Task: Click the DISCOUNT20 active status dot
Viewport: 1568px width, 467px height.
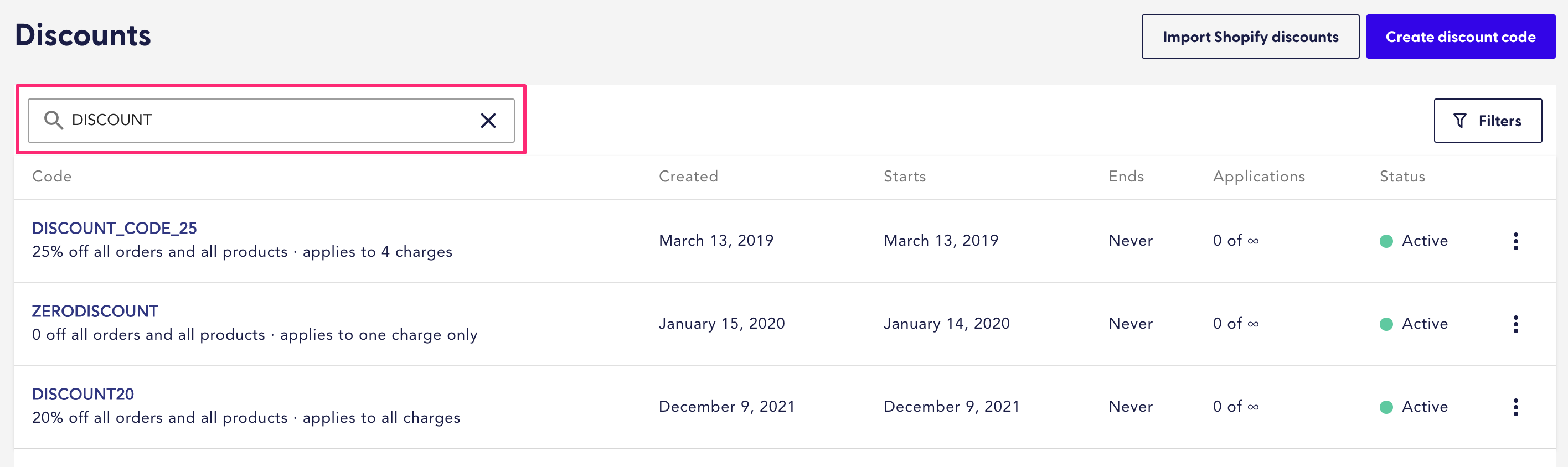Action: coord(1386,407)
